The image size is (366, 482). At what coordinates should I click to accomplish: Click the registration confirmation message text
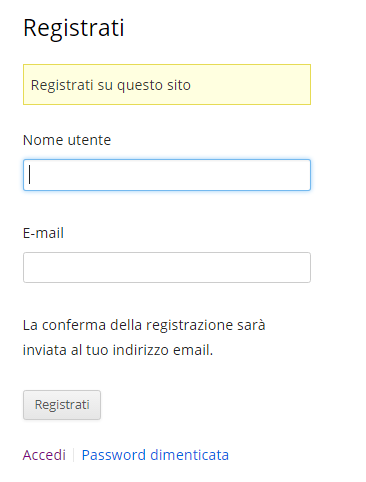pos(144,337)
